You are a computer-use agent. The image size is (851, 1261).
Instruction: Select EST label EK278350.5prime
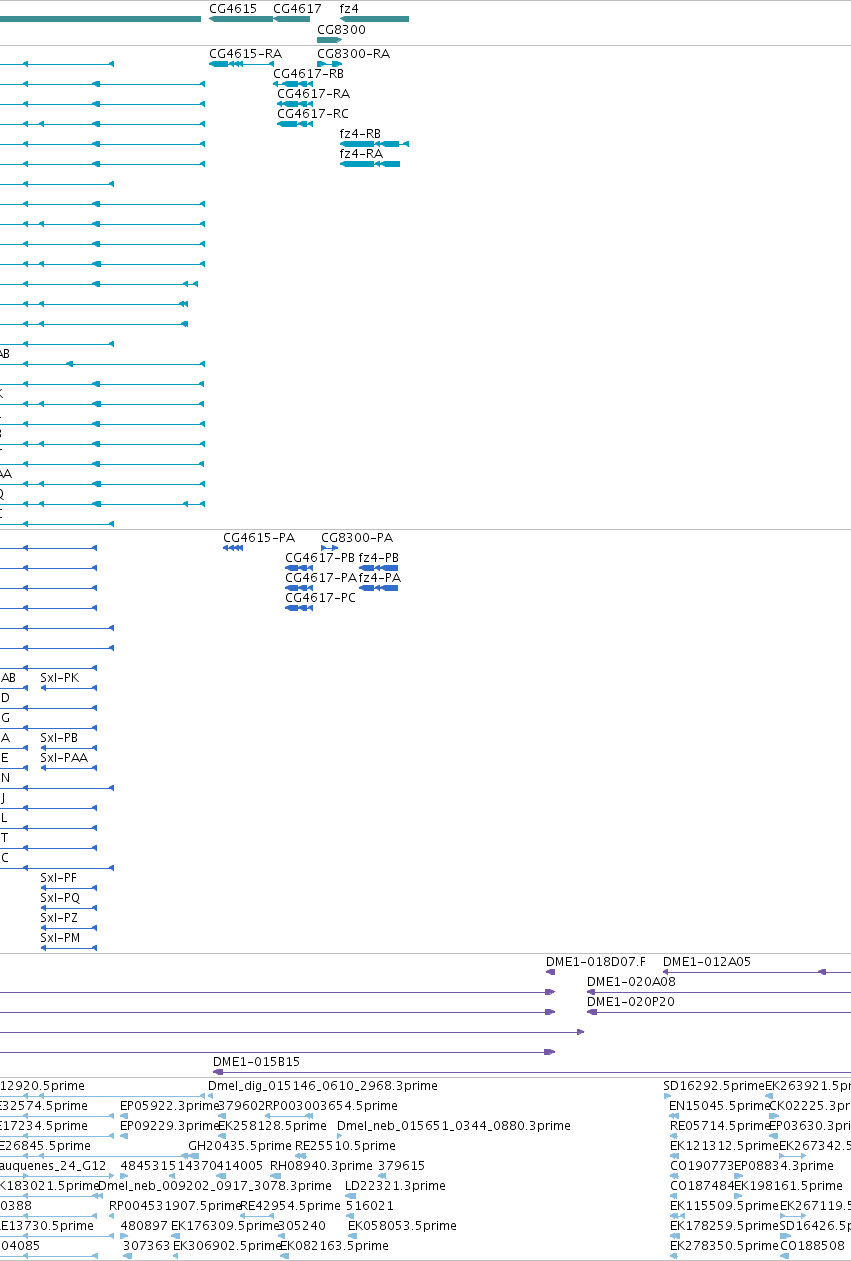coord(724,1246)
